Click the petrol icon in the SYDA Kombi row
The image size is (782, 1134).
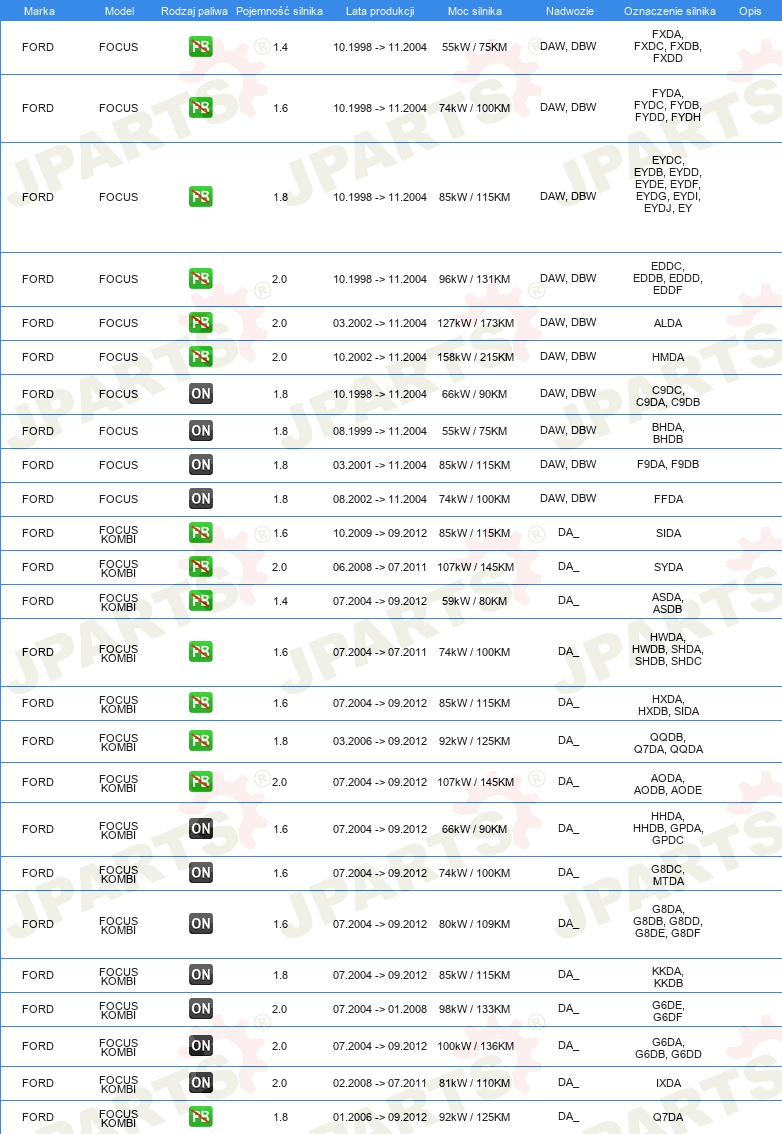pyautogui.click(x=200, y=567)
